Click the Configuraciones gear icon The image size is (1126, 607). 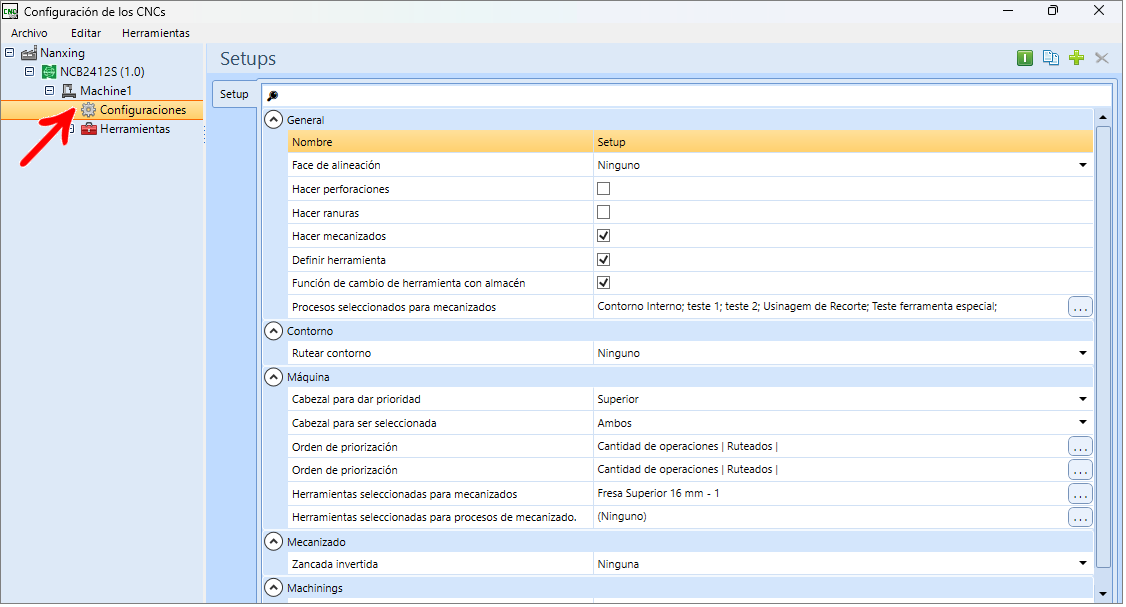click(x=88, y=110)
